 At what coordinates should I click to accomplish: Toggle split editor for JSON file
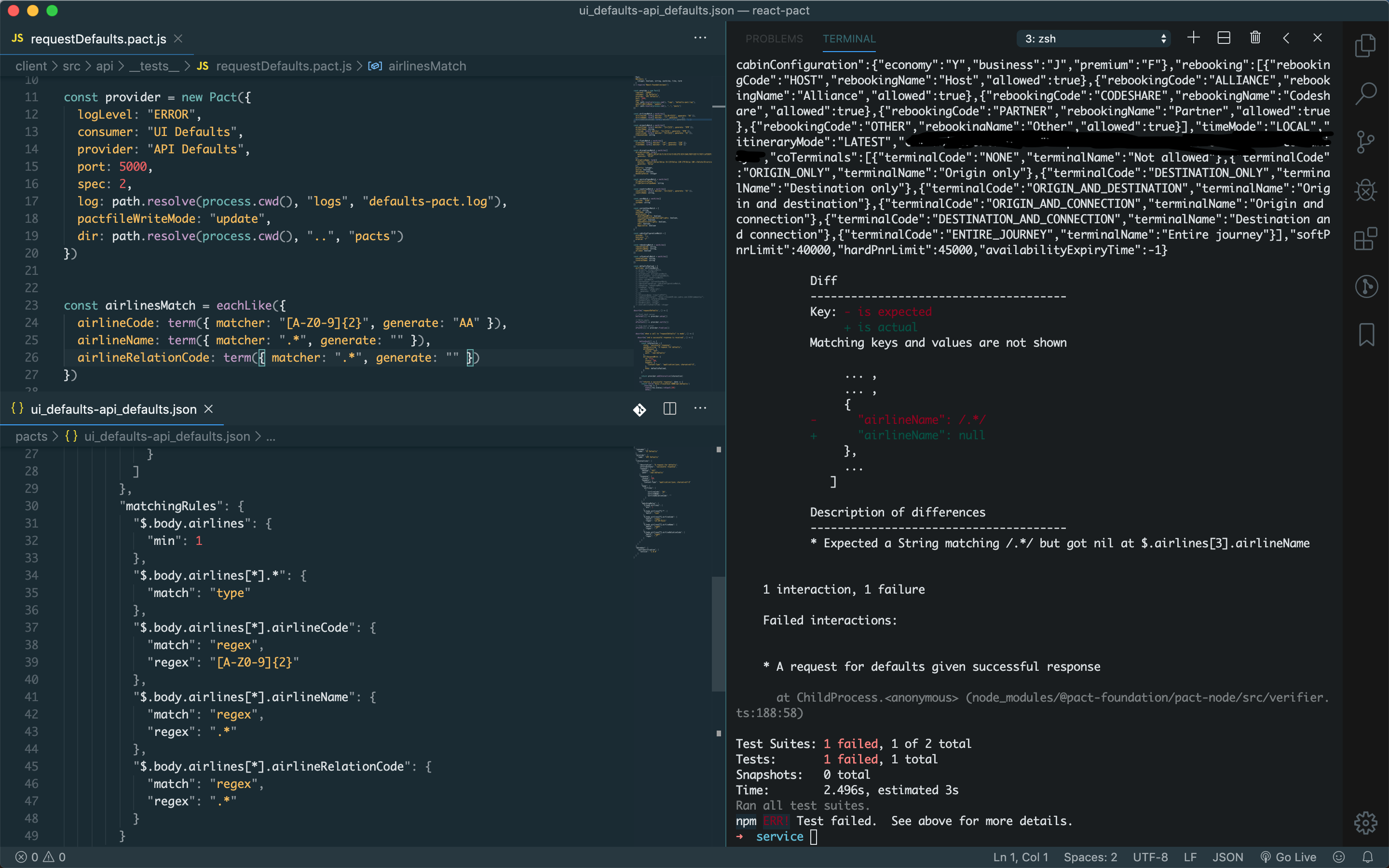coord(669,409)
